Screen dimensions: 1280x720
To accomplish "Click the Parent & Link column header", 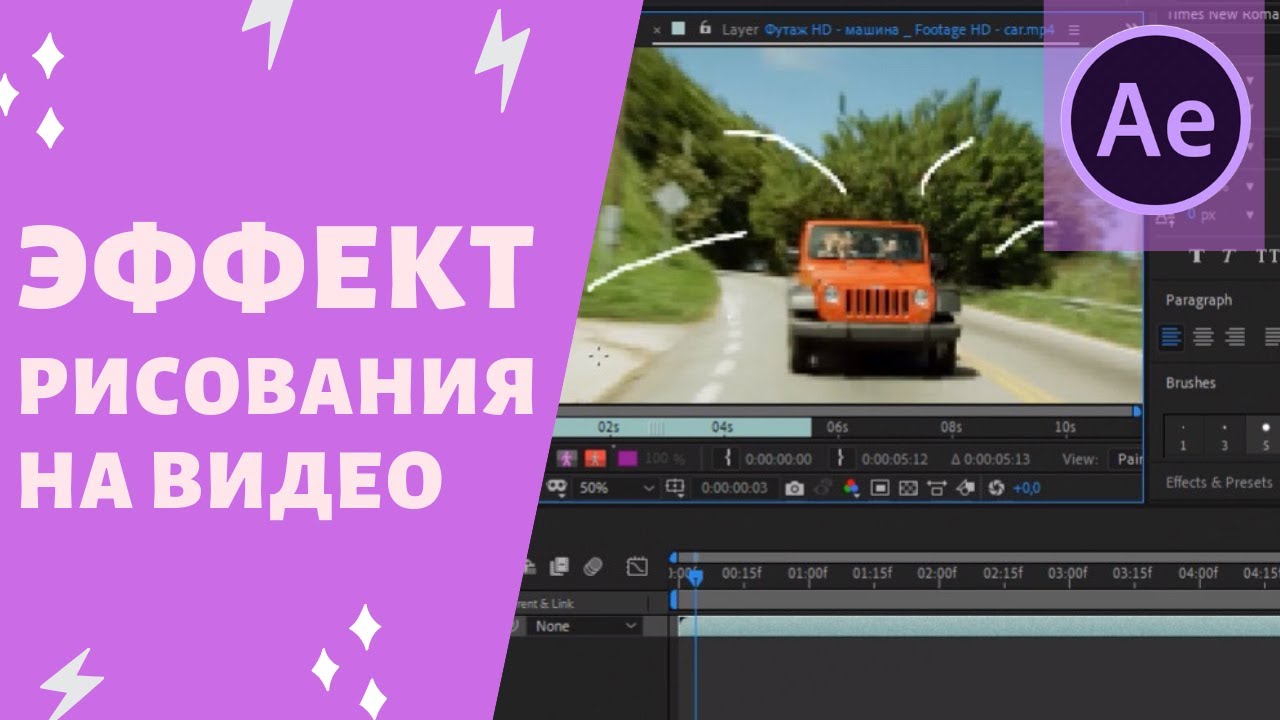I will point(545,604).
